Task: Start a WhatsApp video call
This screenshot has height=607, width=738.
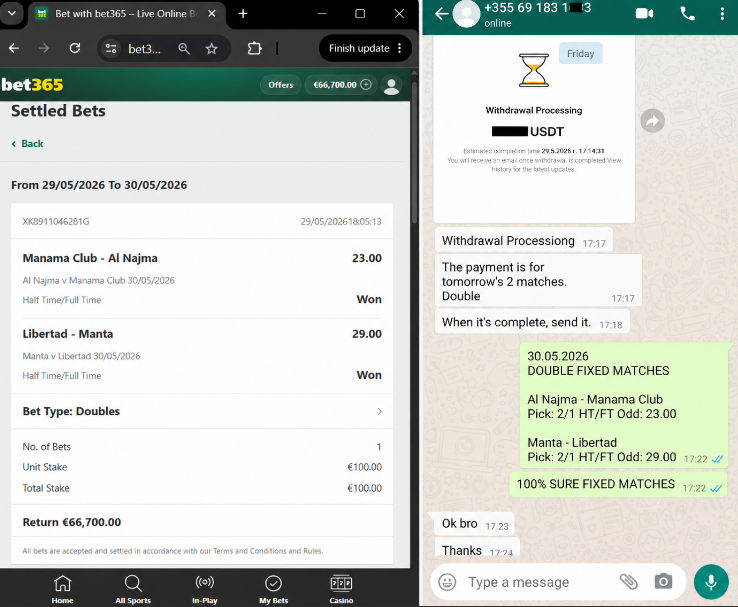Action: [x=644, y=14]
